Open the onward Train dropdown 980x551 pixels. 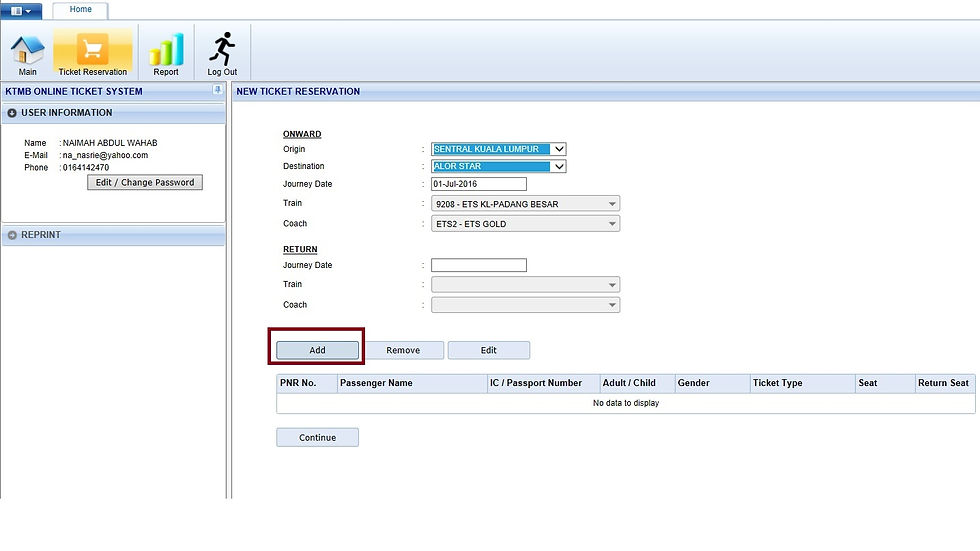(526, 204)
